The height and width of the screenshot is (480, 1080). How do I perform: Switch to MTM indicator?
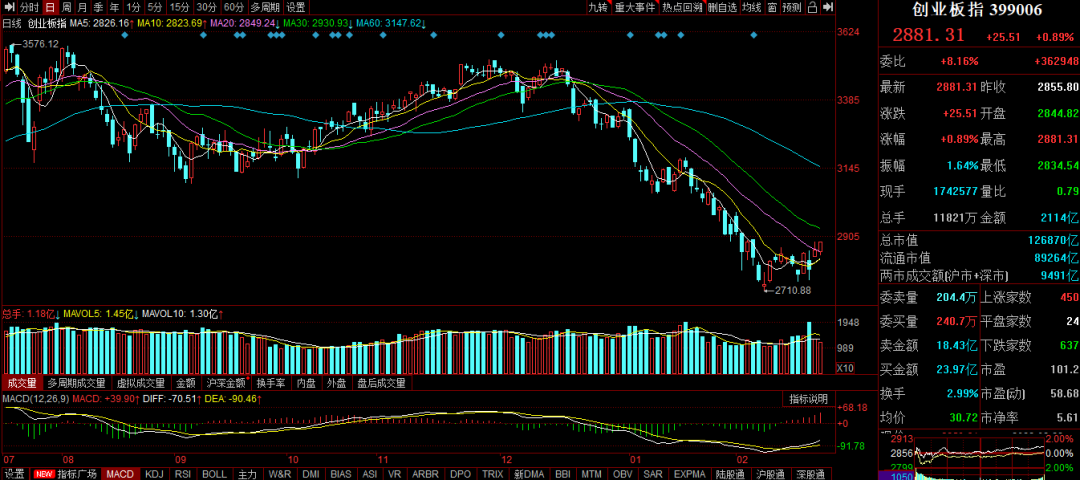click(x=590, y=474)
